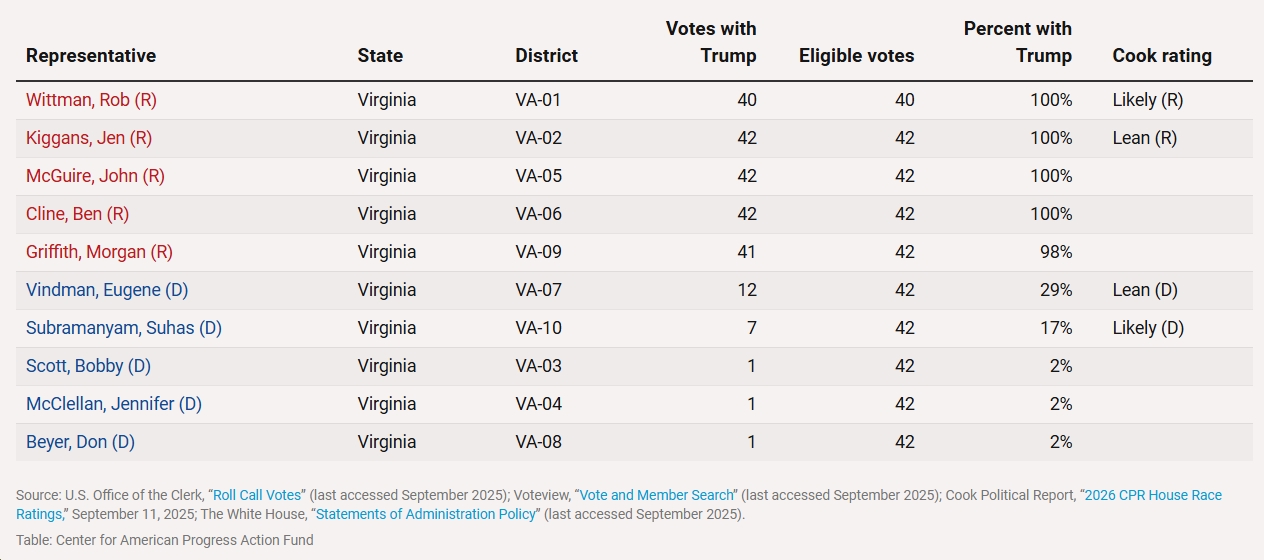Screen dimensions: 1264x560
Task: Click on Kiggans, Jen (R) name
Action: [89, 138]
